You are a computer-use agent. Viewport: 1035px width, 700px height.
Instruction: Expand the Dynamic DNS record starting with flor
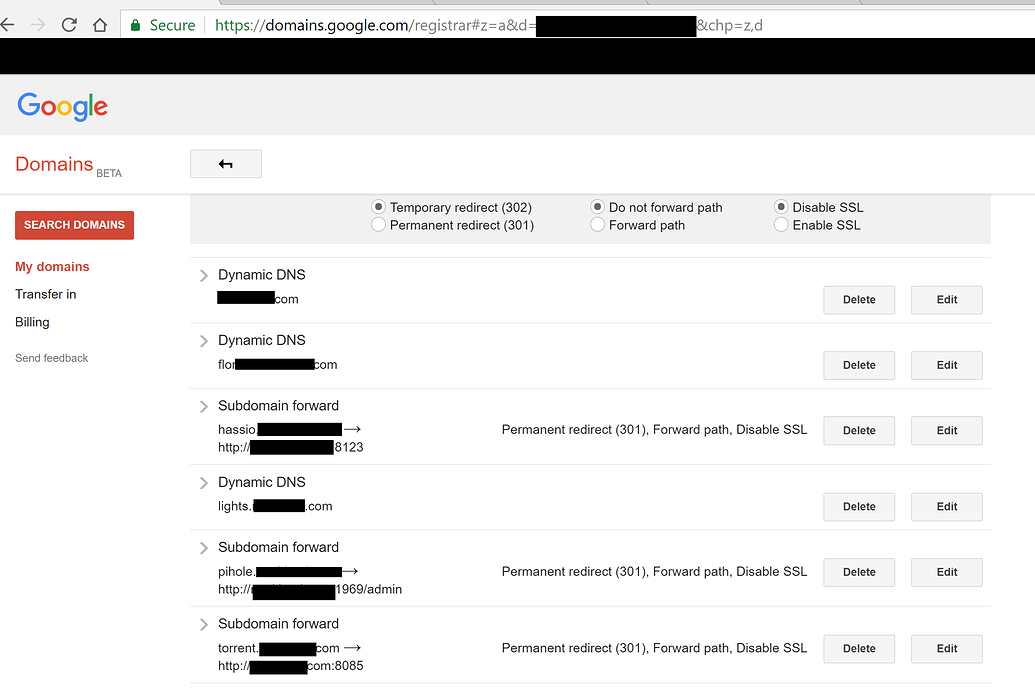click(204, 341)
